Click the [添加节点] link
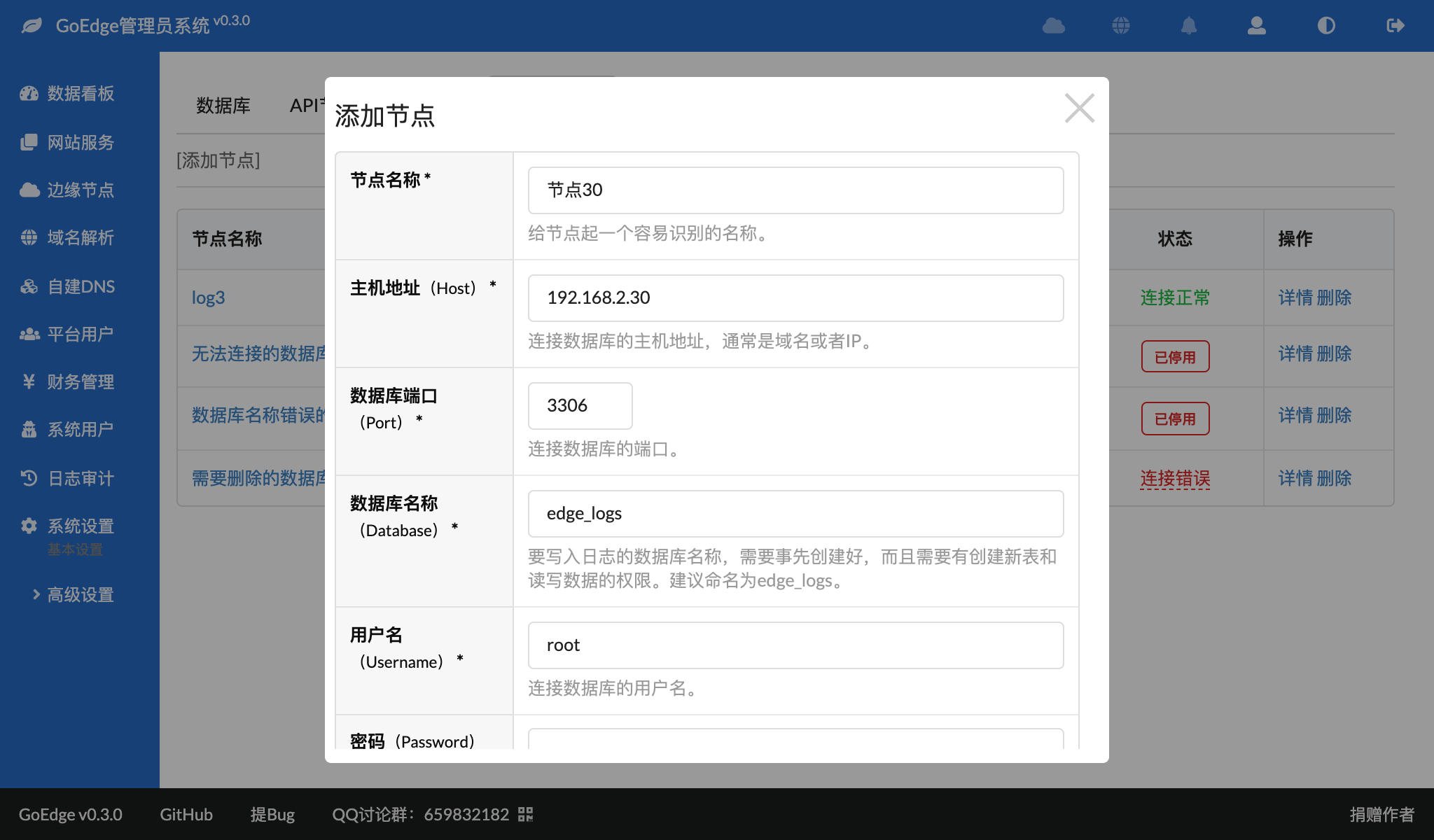This screenshot has height=840, width=1434. pos(218,160)
